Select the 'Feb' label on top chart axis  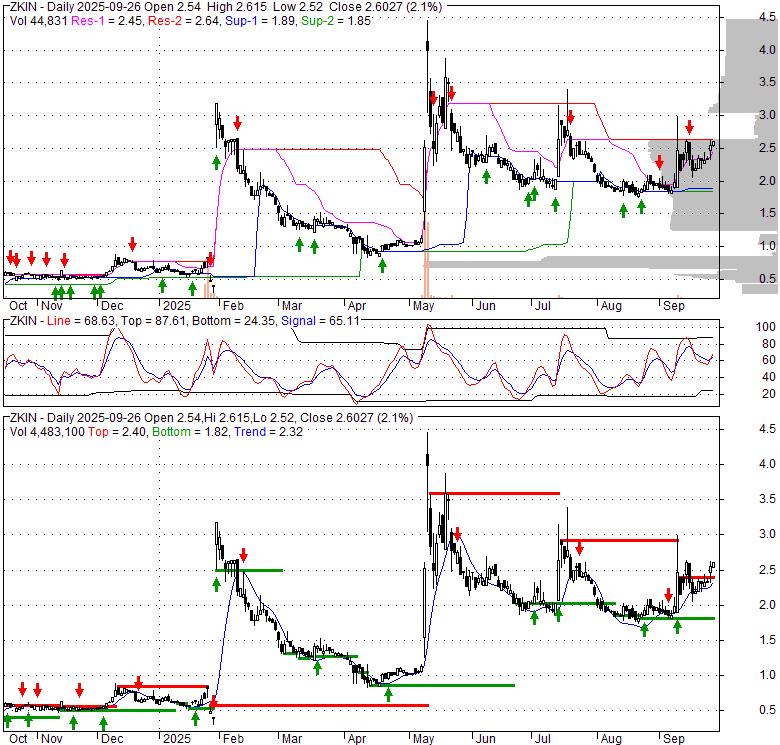pyautogui.click(x=233, y=306)
